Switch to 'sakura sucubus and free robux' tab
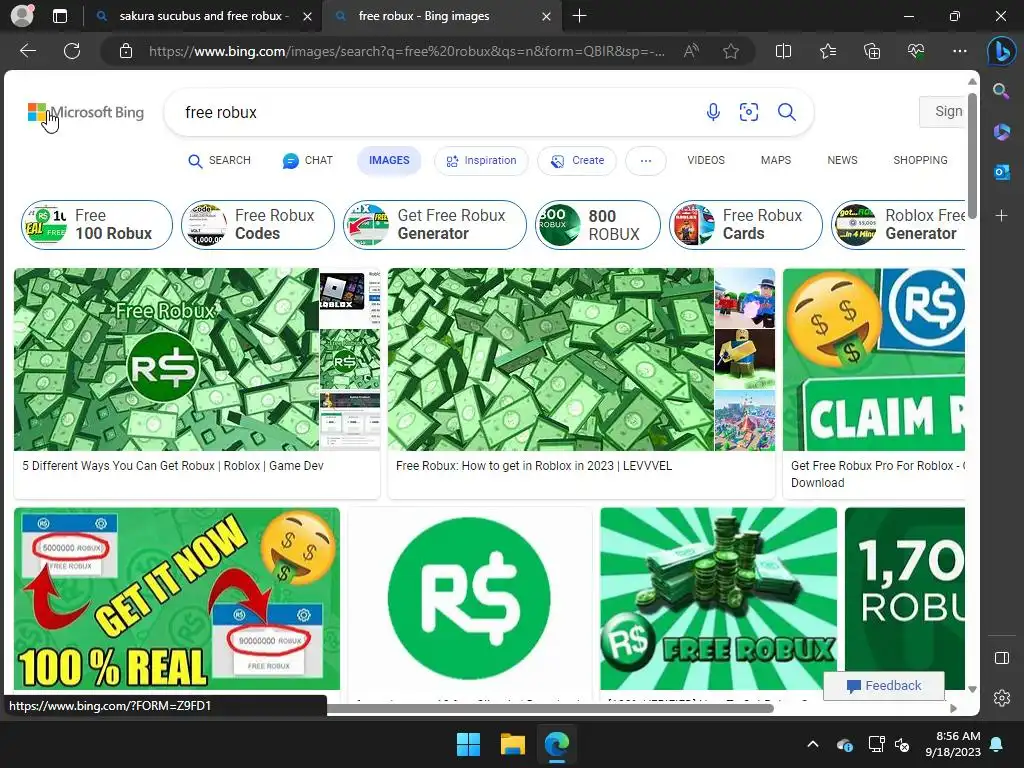The image size is (1024, 768). click(x=204, y=16)
